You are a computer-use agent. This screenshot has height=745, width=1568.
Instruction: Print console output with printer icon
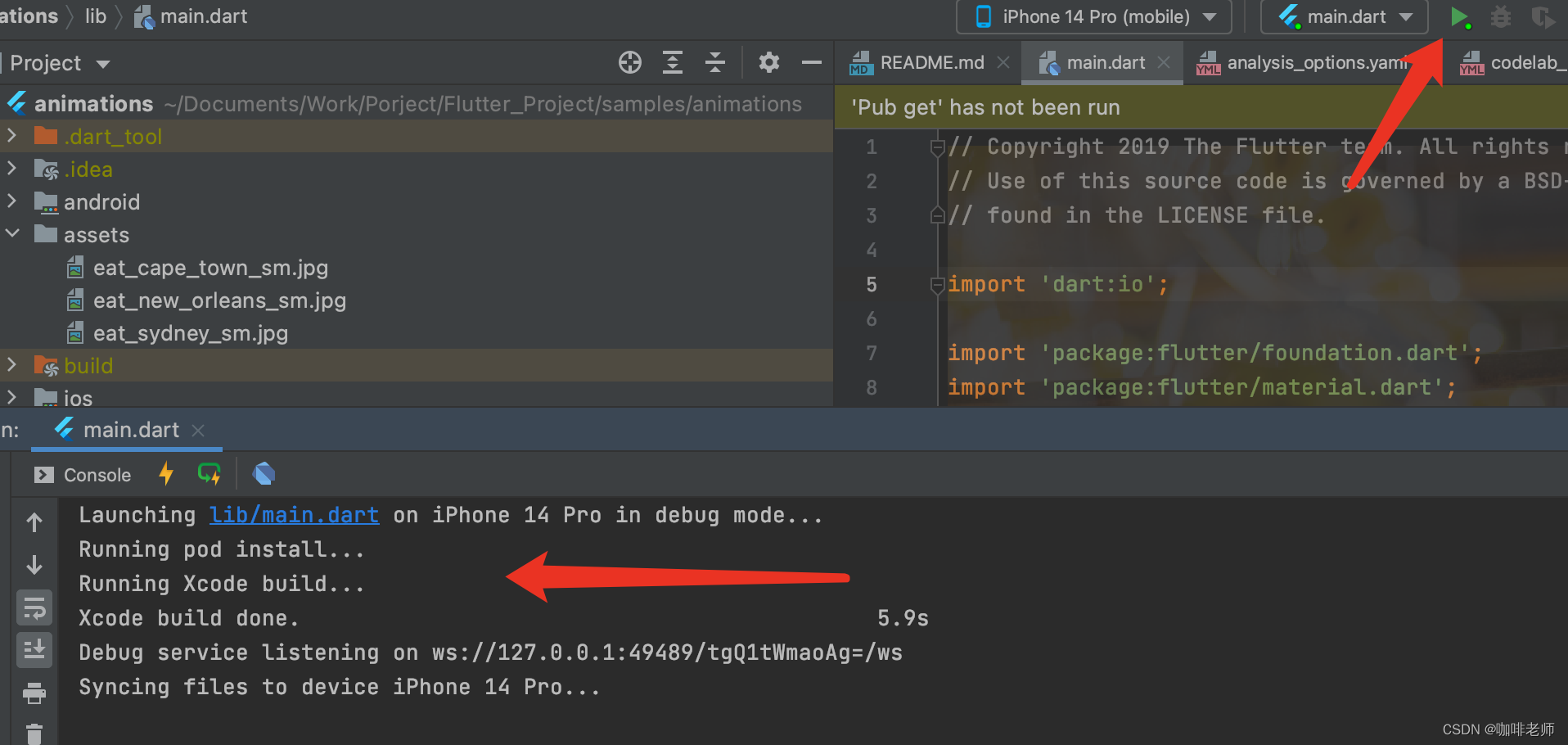[34, 693]
